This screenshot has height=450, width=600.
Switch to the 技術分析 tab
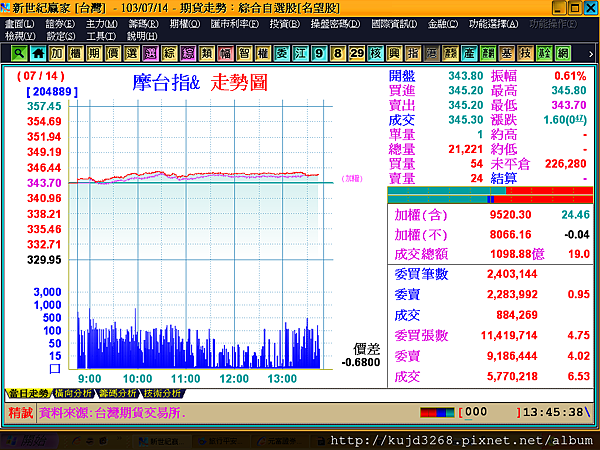point(162,393)
